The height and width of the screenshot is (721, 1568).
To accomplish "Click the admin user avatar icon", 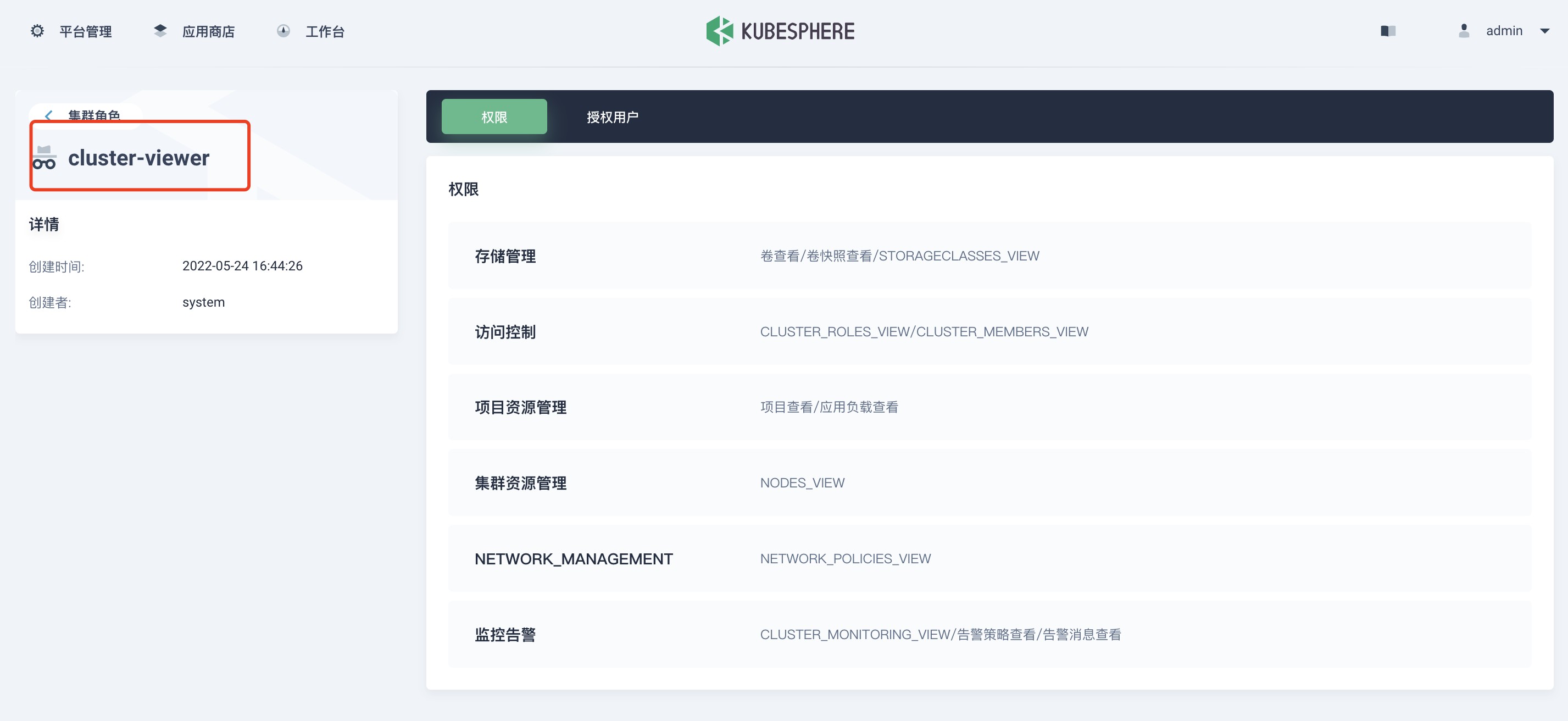I will pyautogui.click(x=1464, y=31).
